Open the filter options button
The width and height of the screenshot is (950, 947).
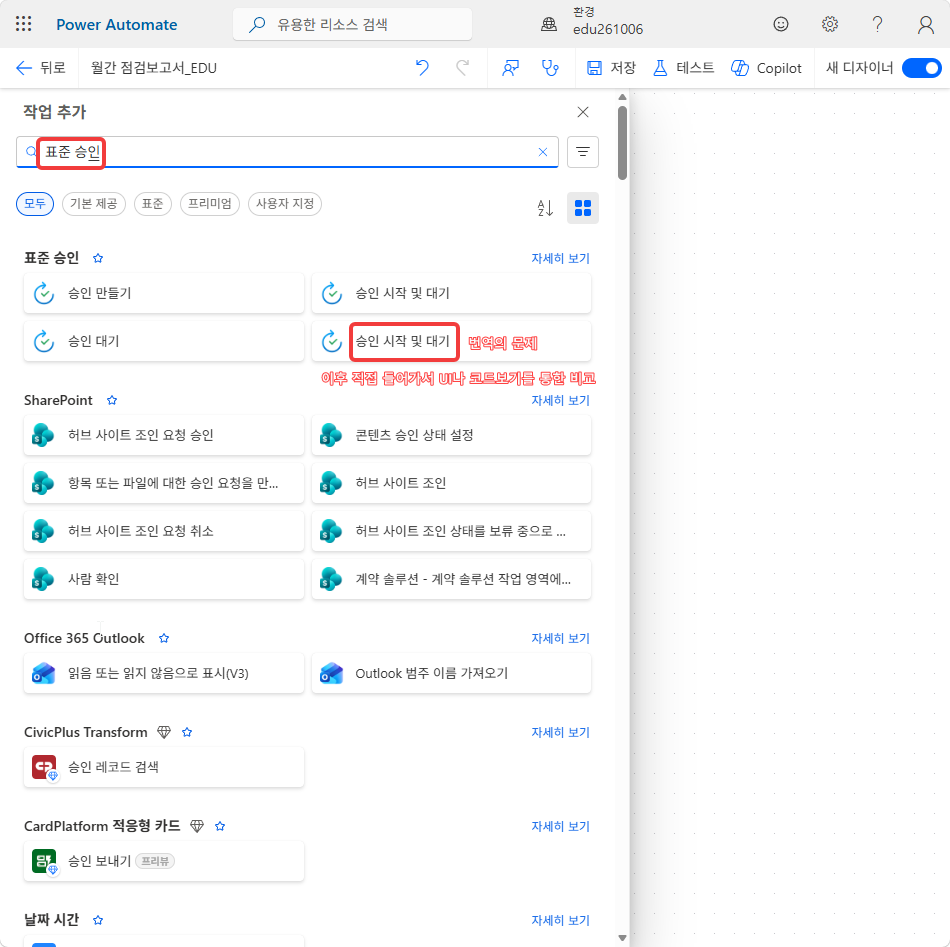click(583, 152)
